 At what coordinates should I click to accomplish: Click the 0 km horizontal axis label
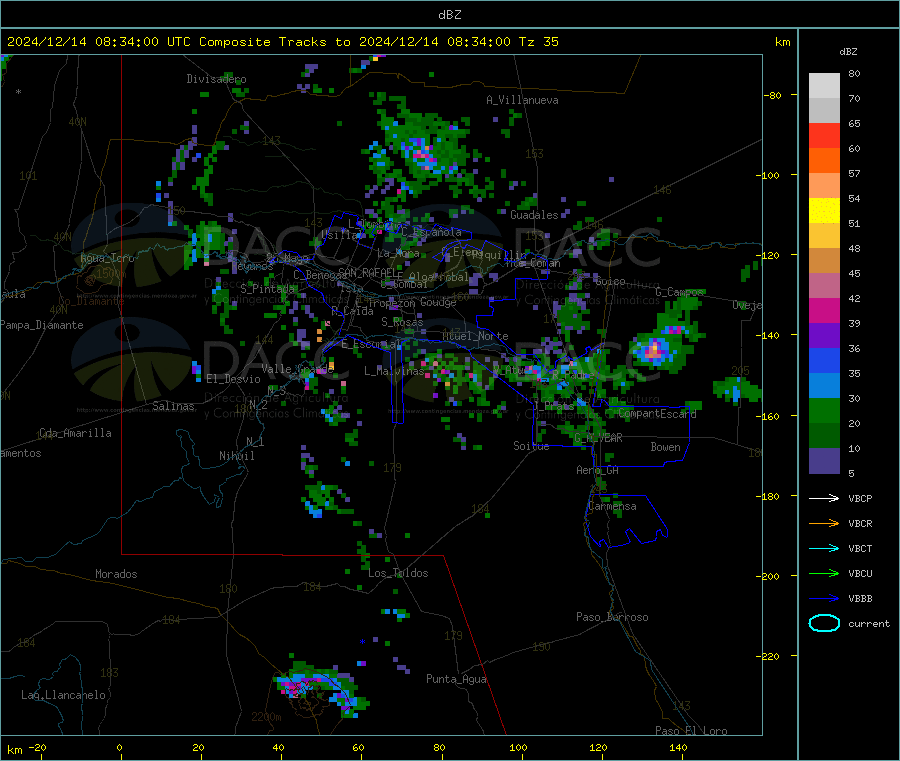pos(119,747)
